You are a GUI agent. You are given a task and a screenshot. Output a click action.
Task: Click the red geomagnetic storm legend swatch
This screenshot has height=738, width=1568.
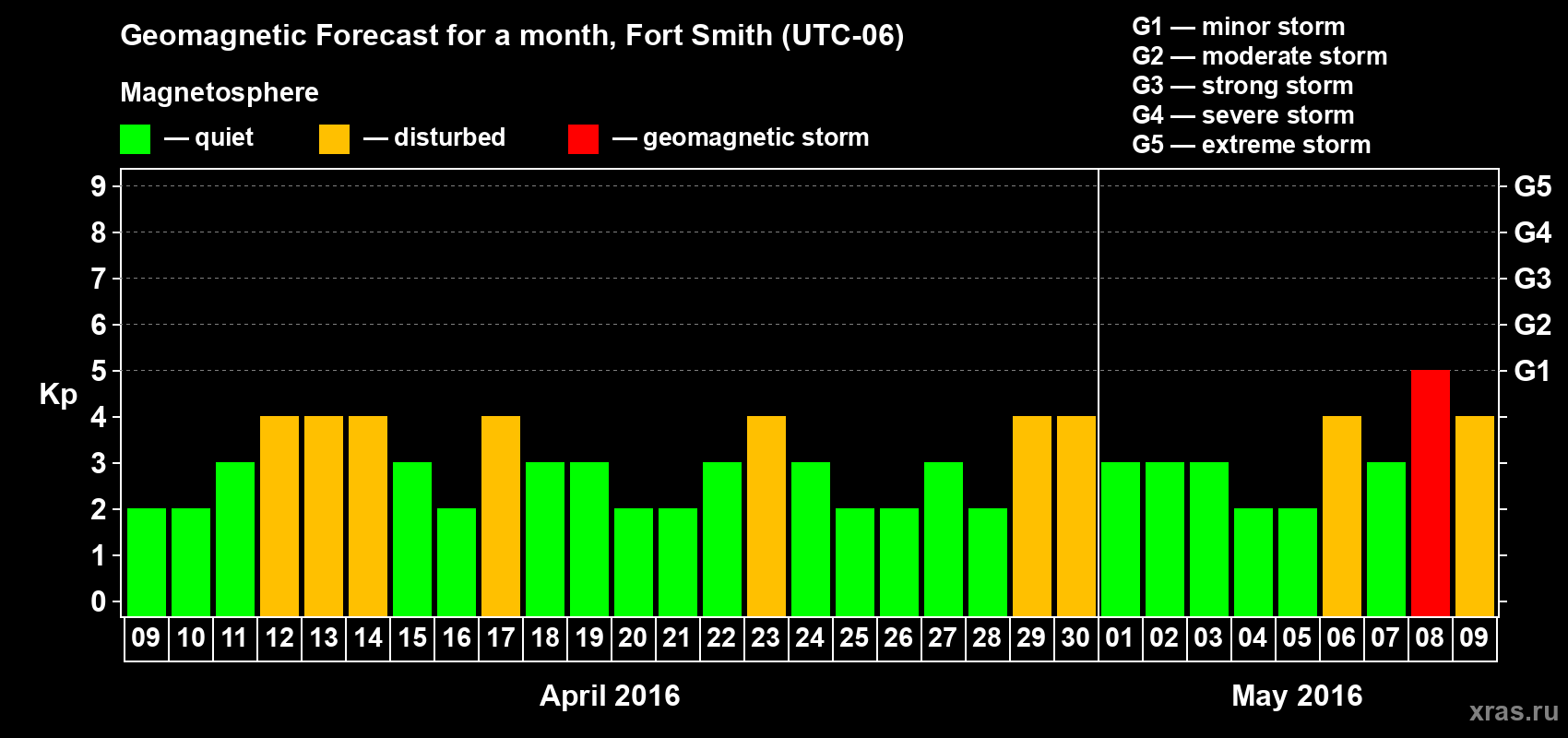tap(583, 139)
